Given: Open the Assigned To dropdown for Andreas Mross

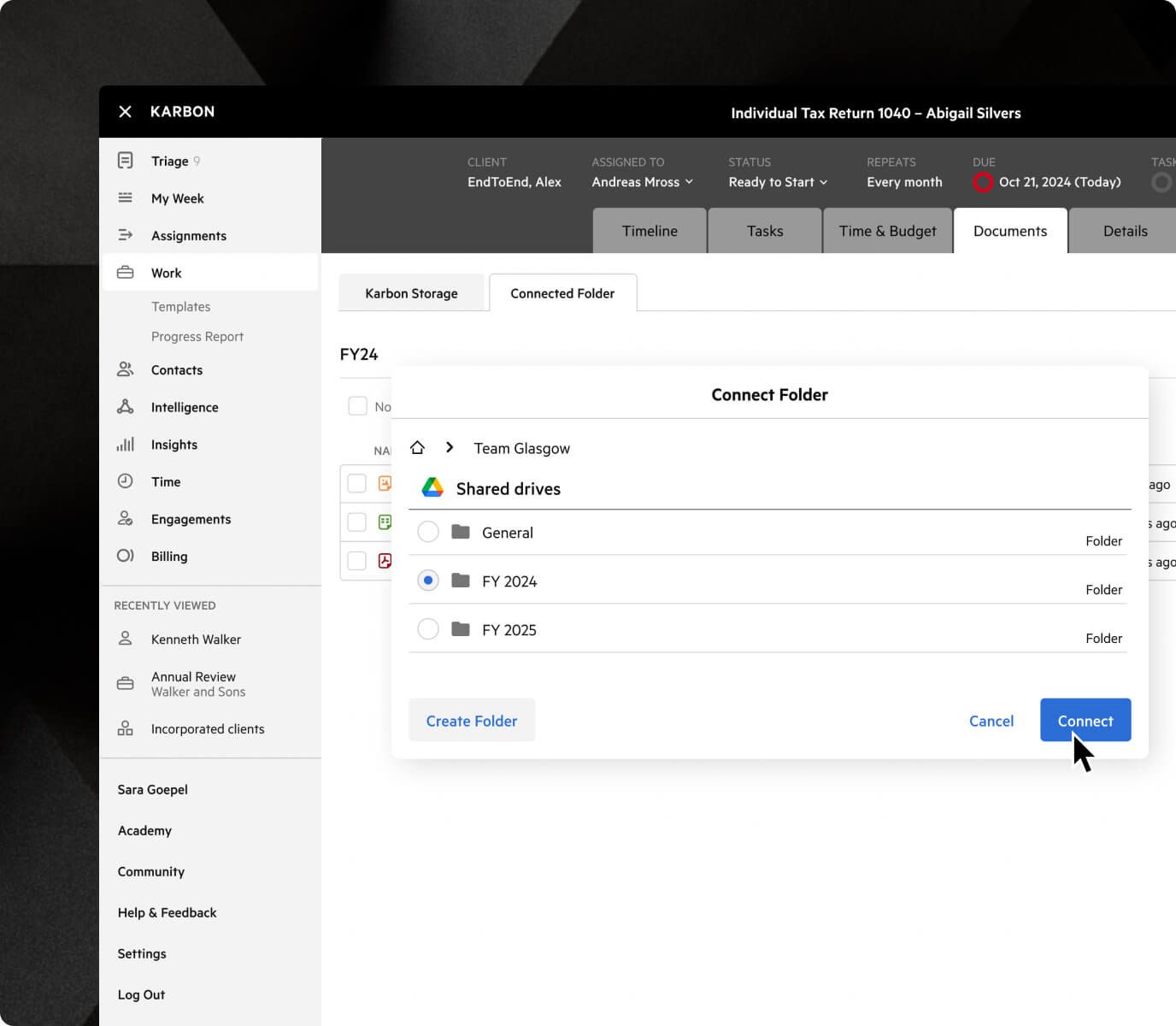Looking at the screenshot, I should (x=642, y=181).
